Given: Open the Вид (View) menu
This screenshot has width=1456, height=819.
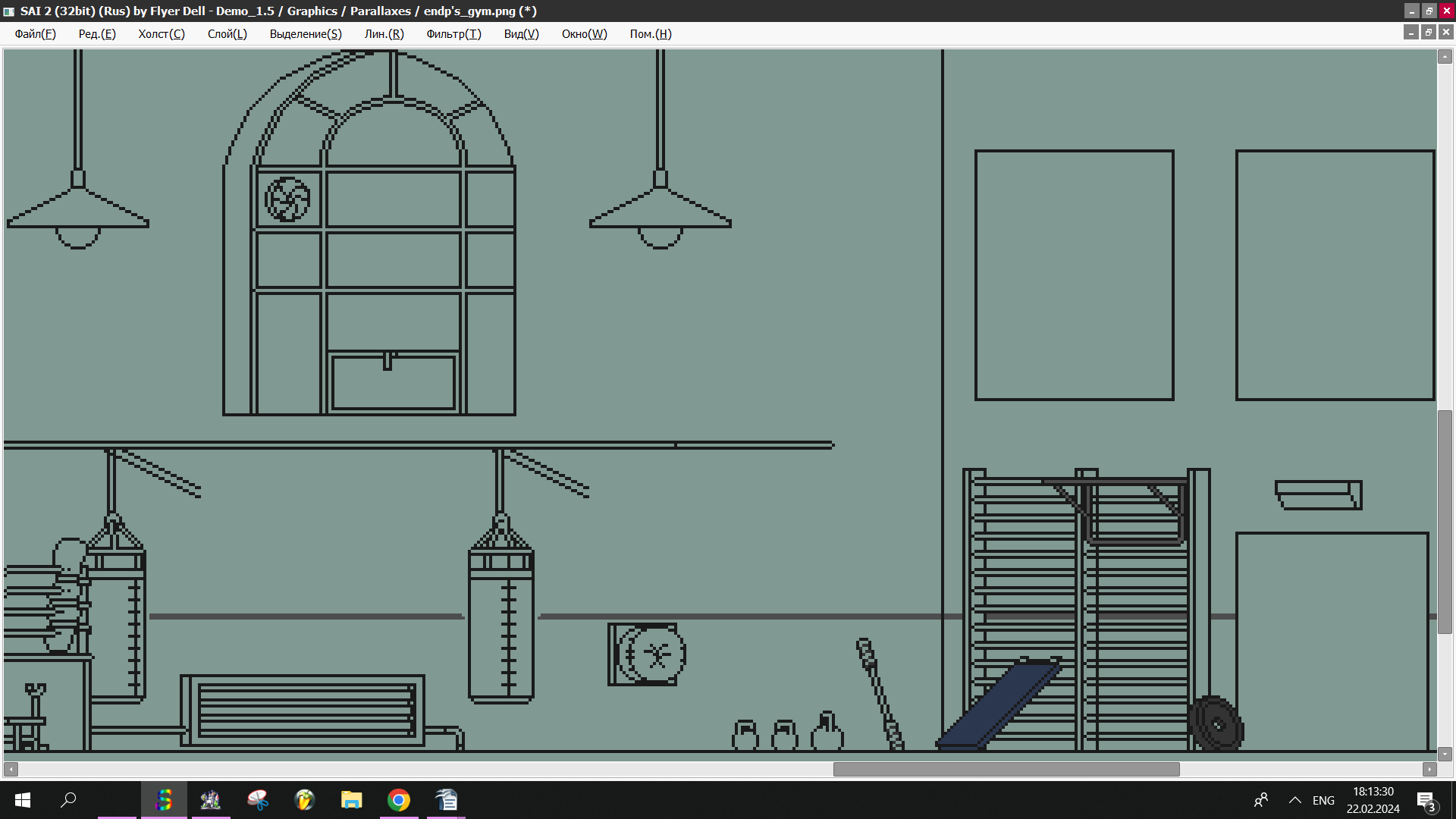Looking at the screenshot, I should tap(521, 34).
